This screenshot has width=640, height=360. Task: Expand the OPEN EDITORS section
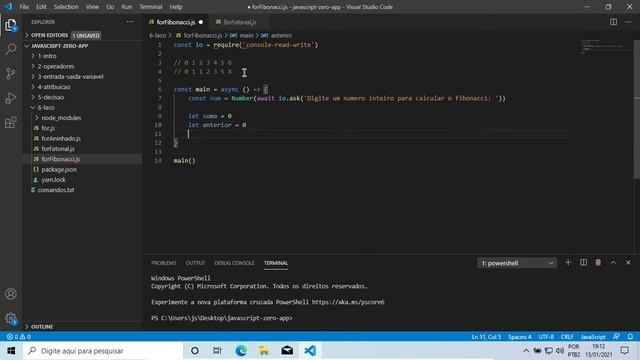(82, 35)
